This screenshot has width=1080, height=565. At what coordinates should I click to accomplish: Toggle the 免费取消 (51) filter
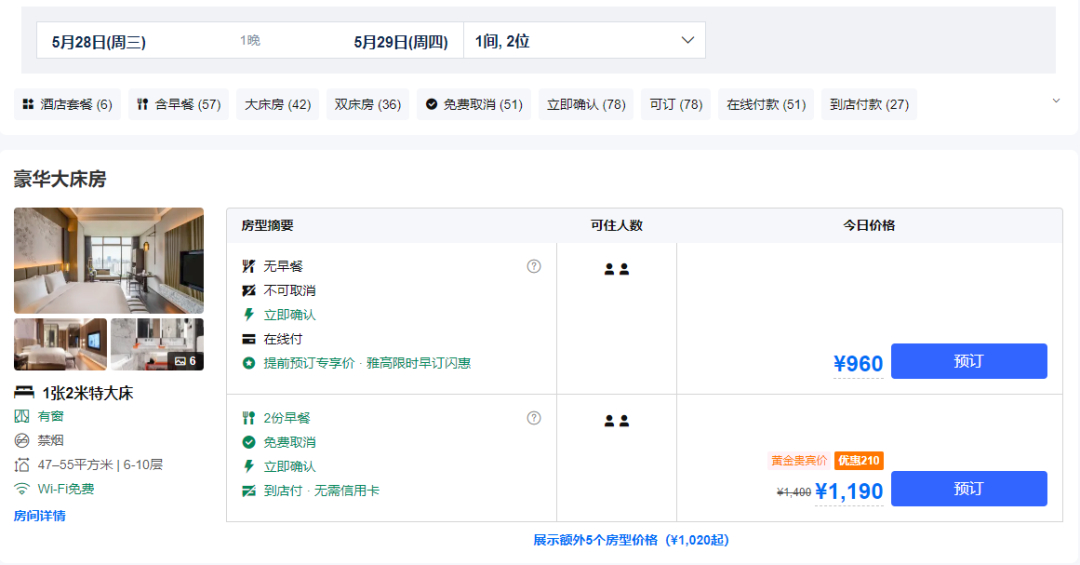(474, 104)
